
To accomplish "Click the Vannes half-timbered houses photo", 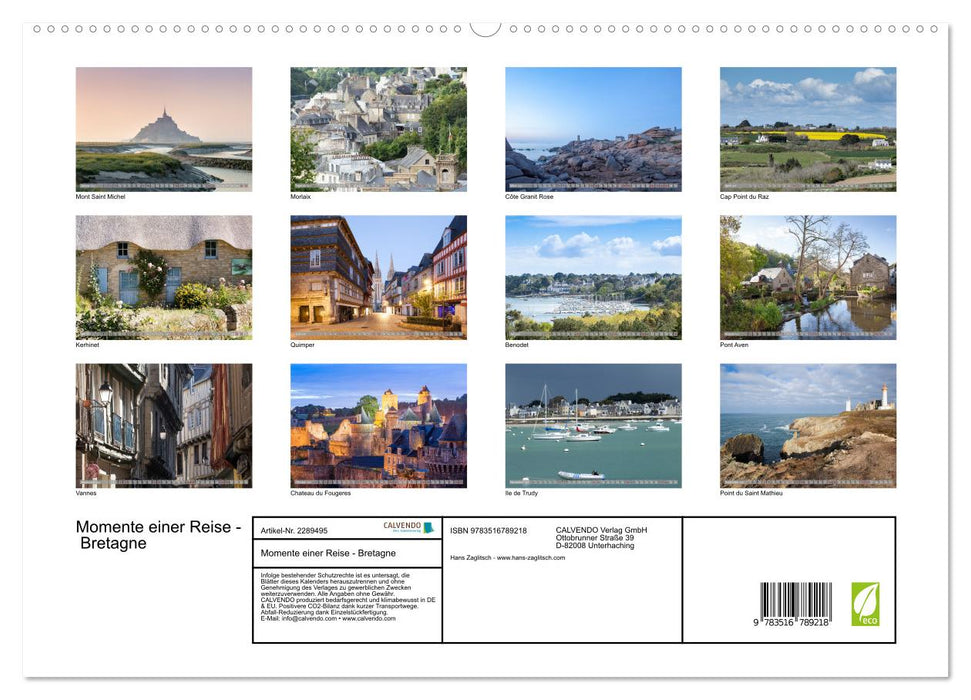I will [163, 426].
